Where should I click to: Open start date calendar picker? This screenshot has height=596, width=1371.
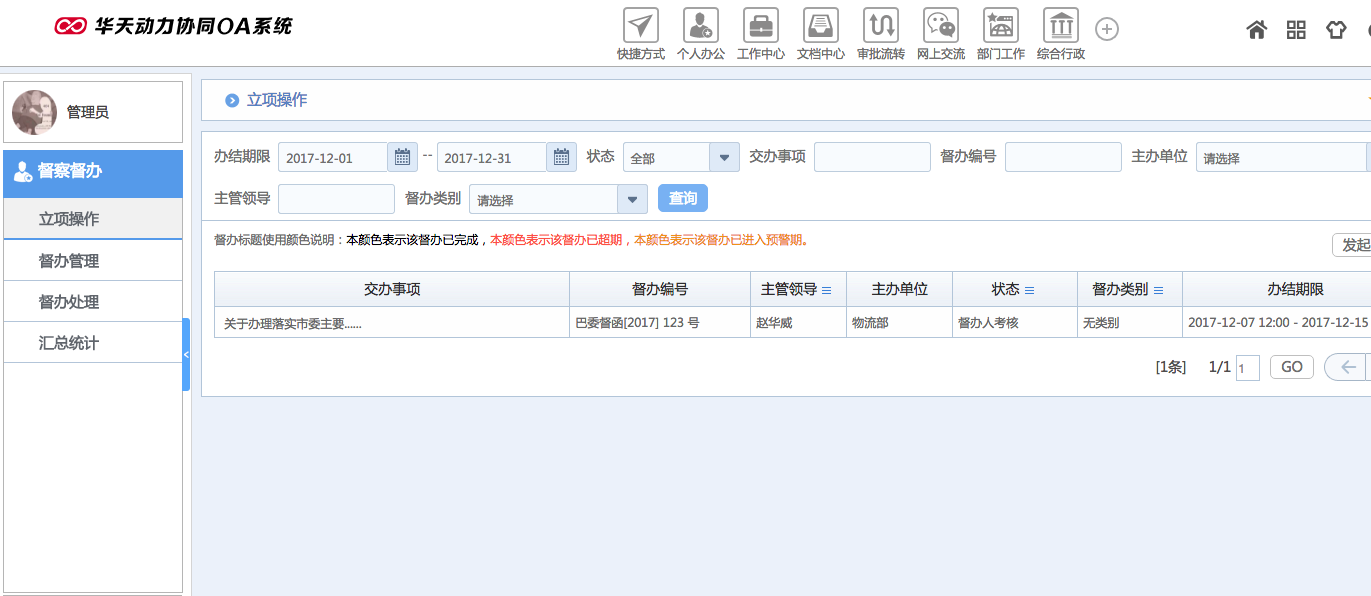click(402, 157)
